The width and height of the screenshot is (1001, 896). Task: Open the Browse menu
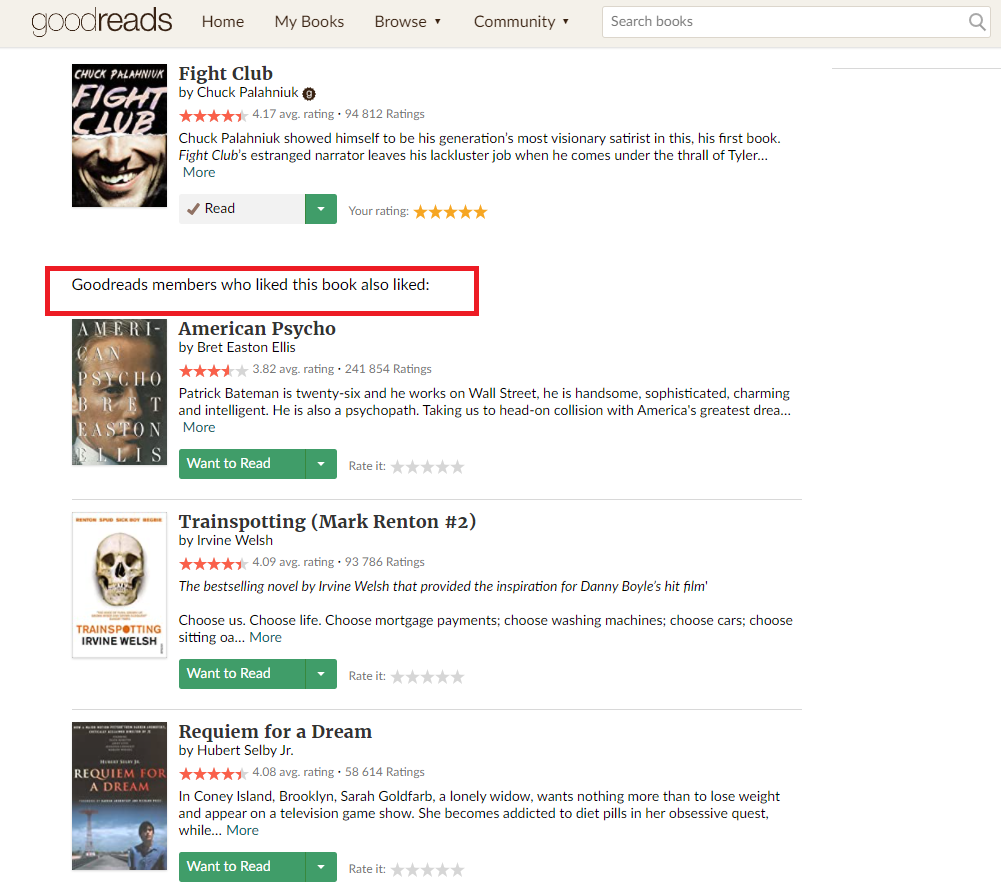click(407, 22)
